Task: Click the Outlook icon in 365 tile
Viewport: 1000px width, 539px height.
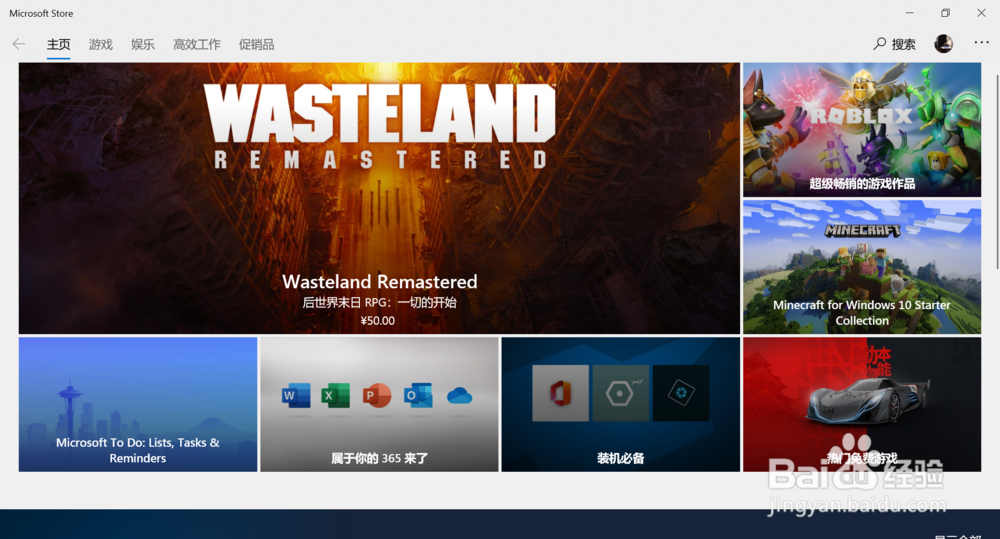Action: [418, 395]
